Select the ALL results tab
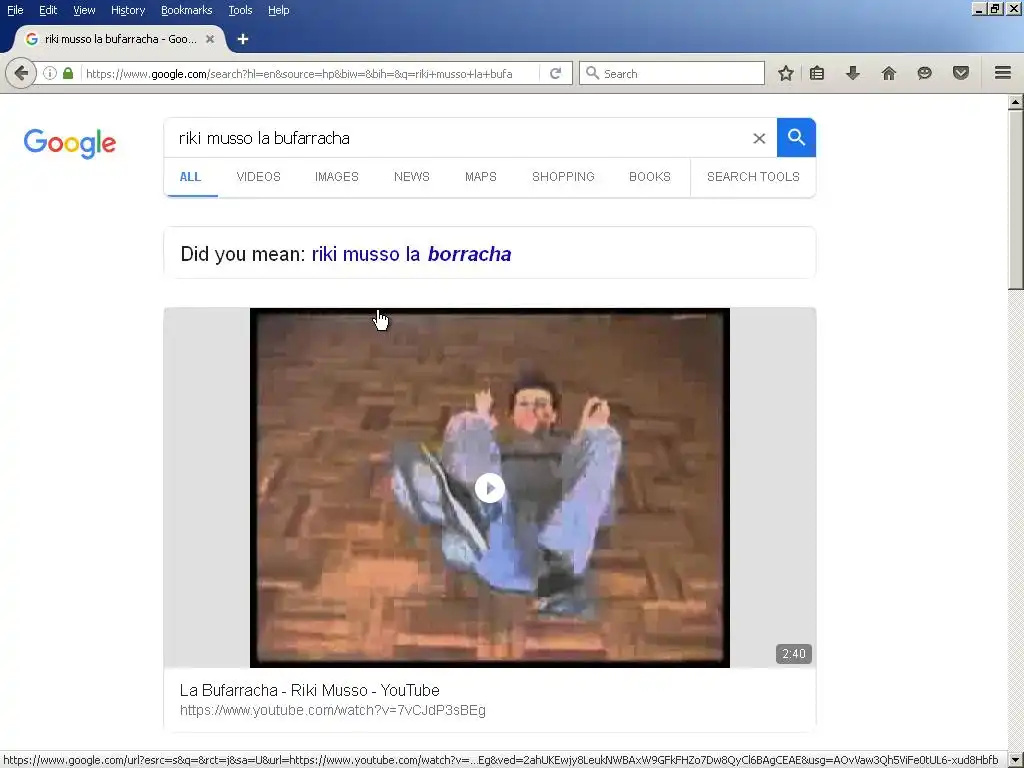The width and height of the screenshot is (1024, 768). (x=190, y=177)
